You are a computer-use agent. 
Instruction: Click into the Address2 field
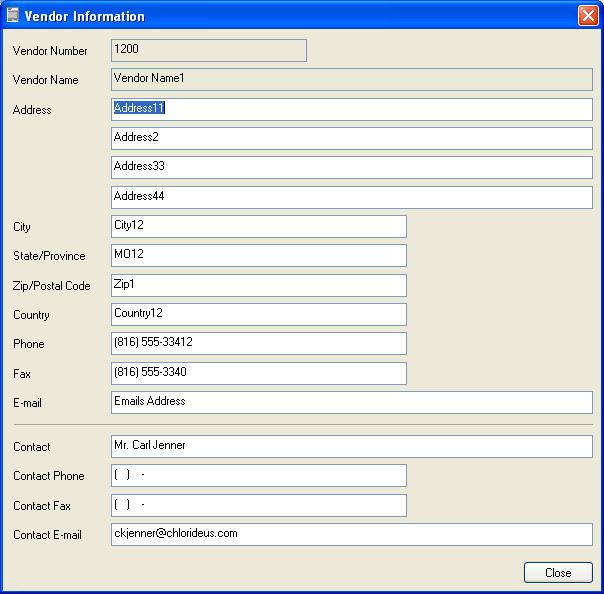(352, 139)
